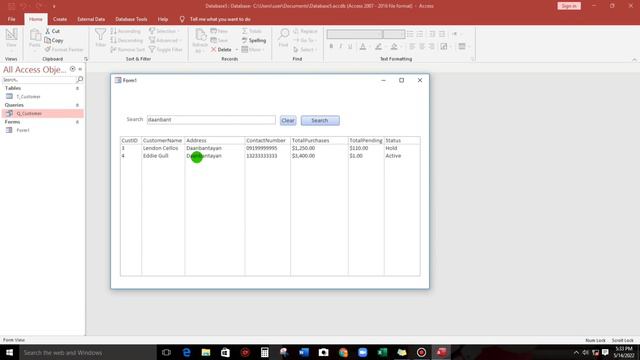The width and height of the screenshot is (640, 360).
Task: Select Q_Customer query in navigation pane
Action: pyautogui.click(x=43, y=113)
